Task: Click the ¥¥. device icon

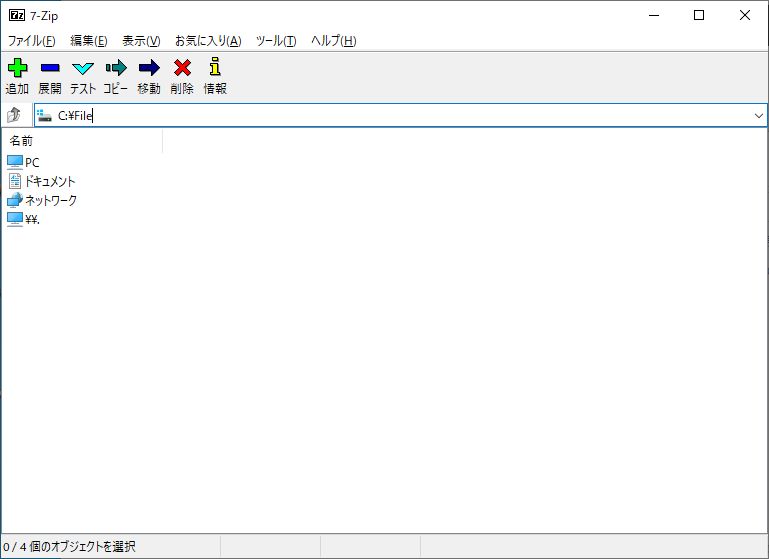Action: click(x=15, y=219)
